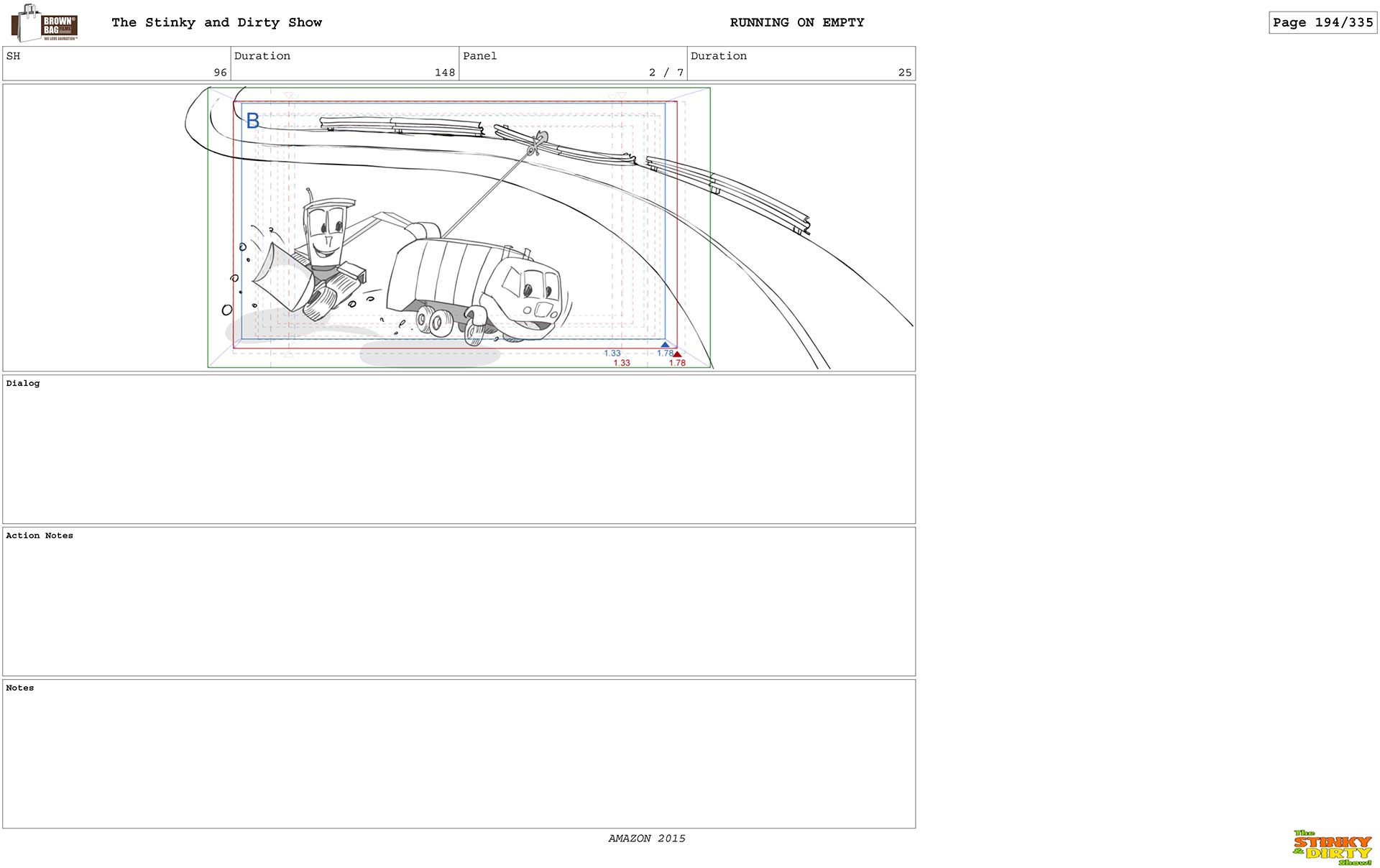Click the red 1.78 aspect triangle marker

(x=677, y=354)
